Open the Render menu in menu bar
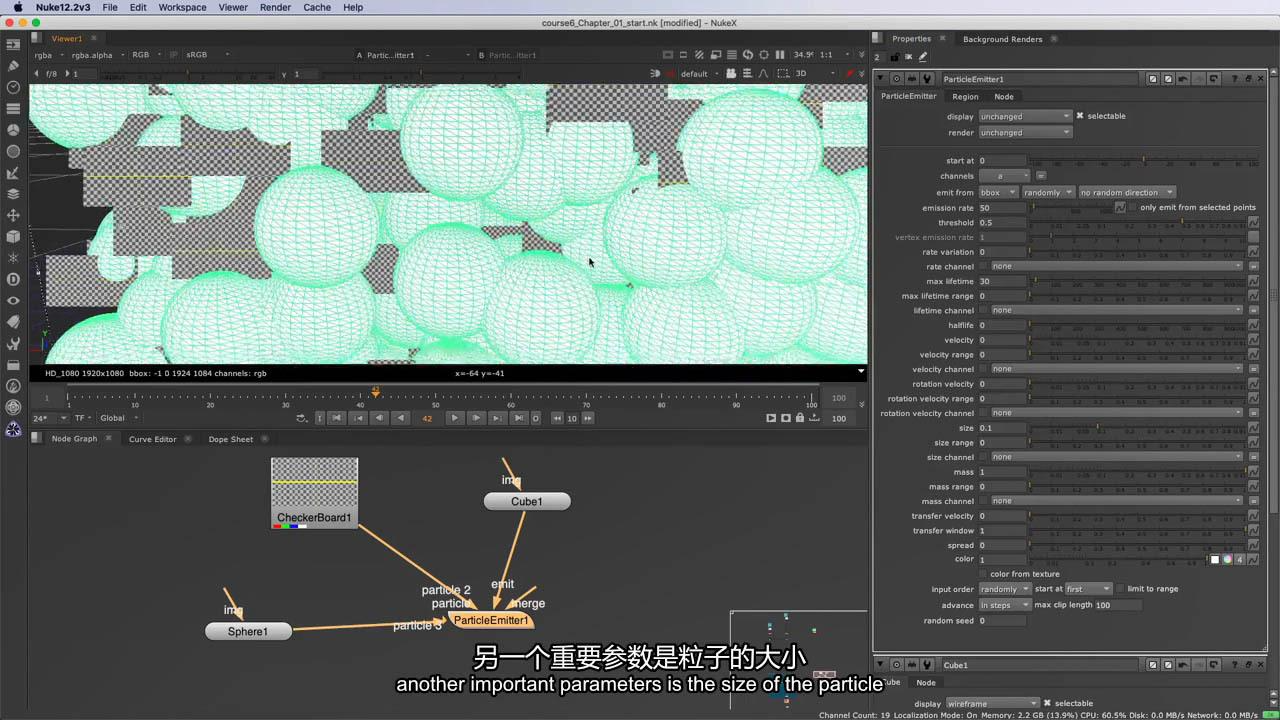Screen dimensions: 1280x720 (275, 7)
